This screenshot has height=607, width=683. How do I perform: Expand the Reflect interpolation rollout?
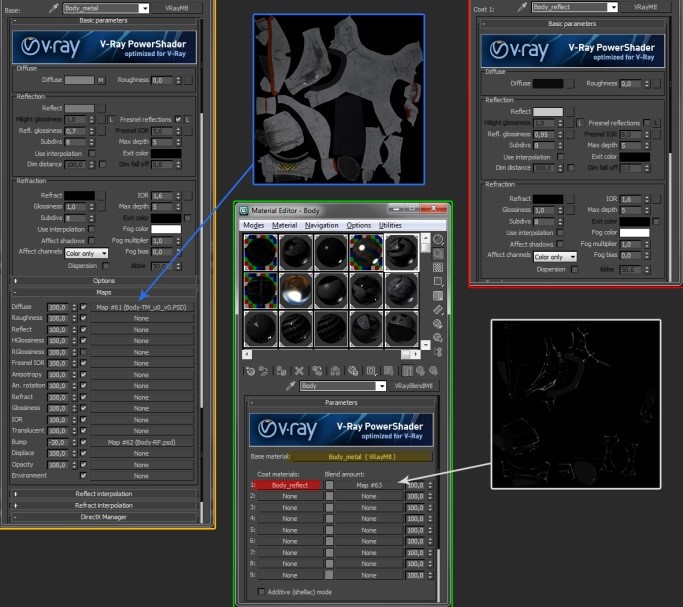(104, 494)
